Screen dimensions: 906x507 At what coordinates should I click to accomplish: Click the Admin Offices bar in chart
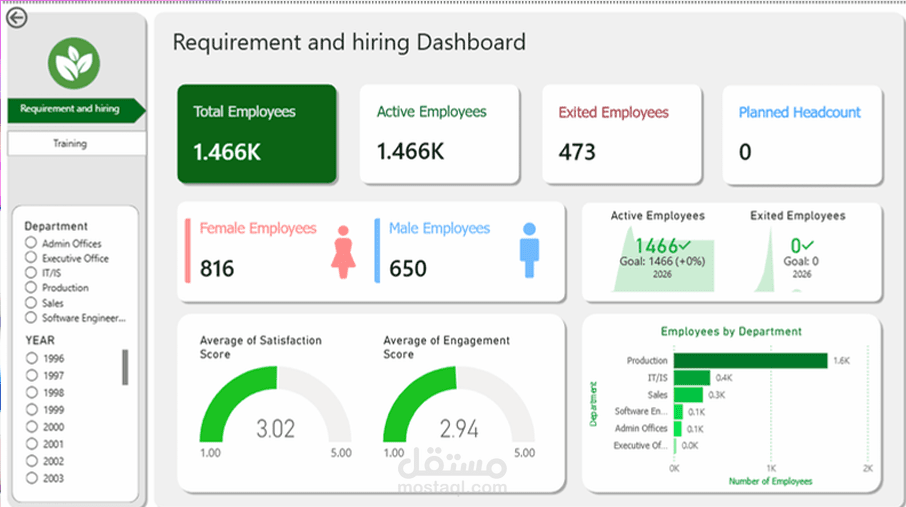click(678, 429)
